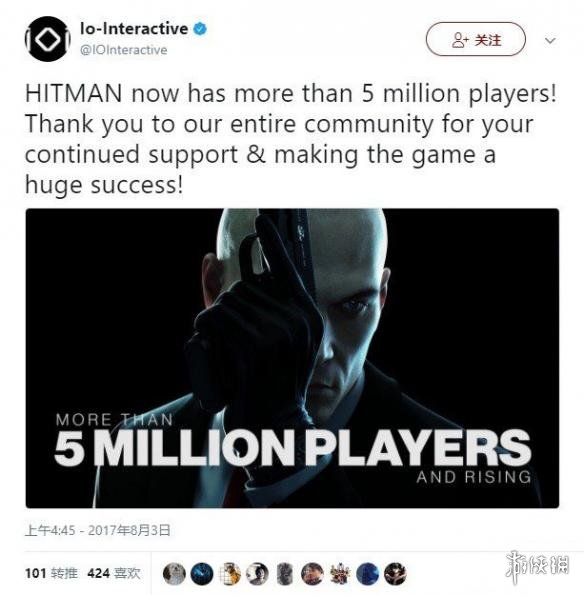
Task: Open first liker avatar in row
Action: tap(174, 573)
